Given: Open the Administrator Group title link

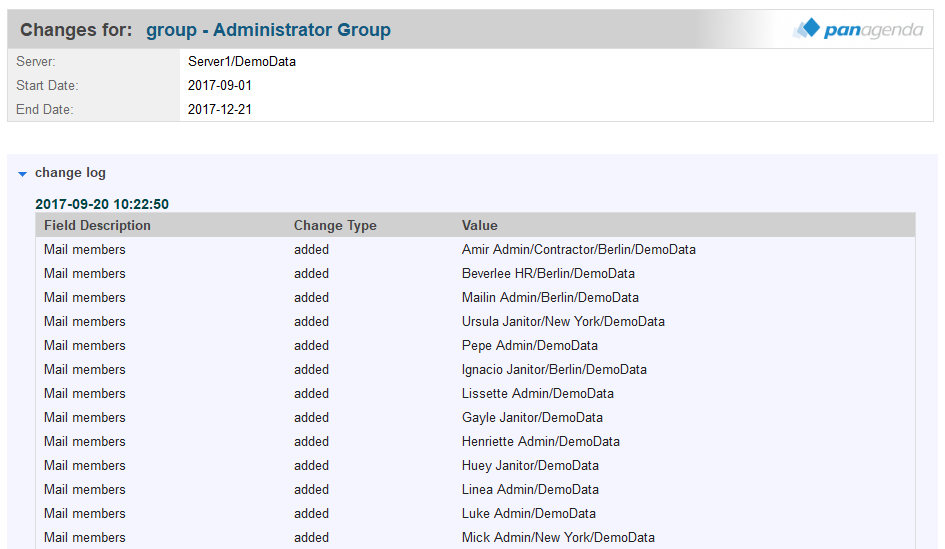Looking at the screenshot, I should [x=268, y=30].
